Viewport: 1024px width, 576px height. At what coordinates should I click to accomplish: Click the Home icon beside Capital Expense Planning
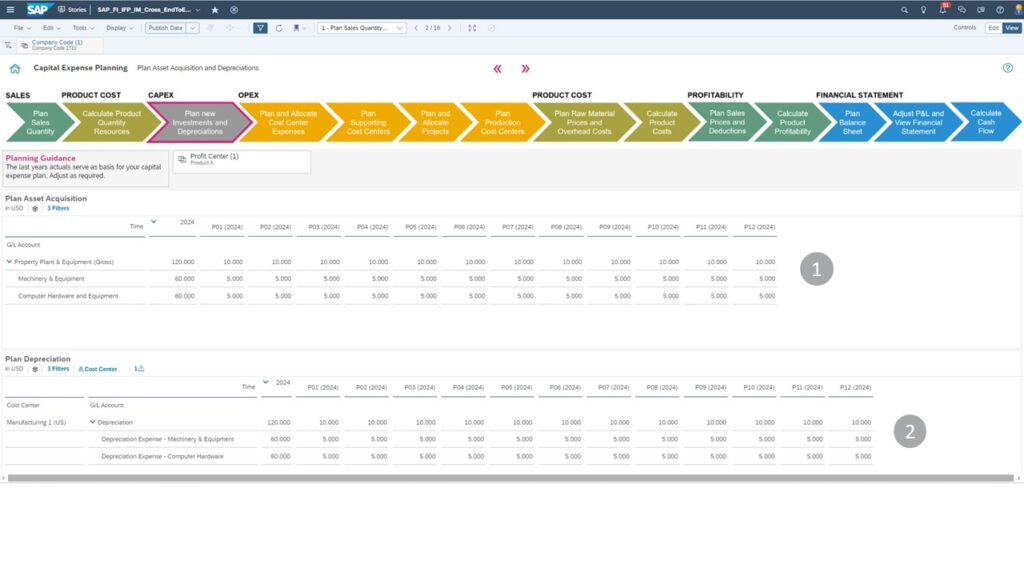click(x=15, y=69)
